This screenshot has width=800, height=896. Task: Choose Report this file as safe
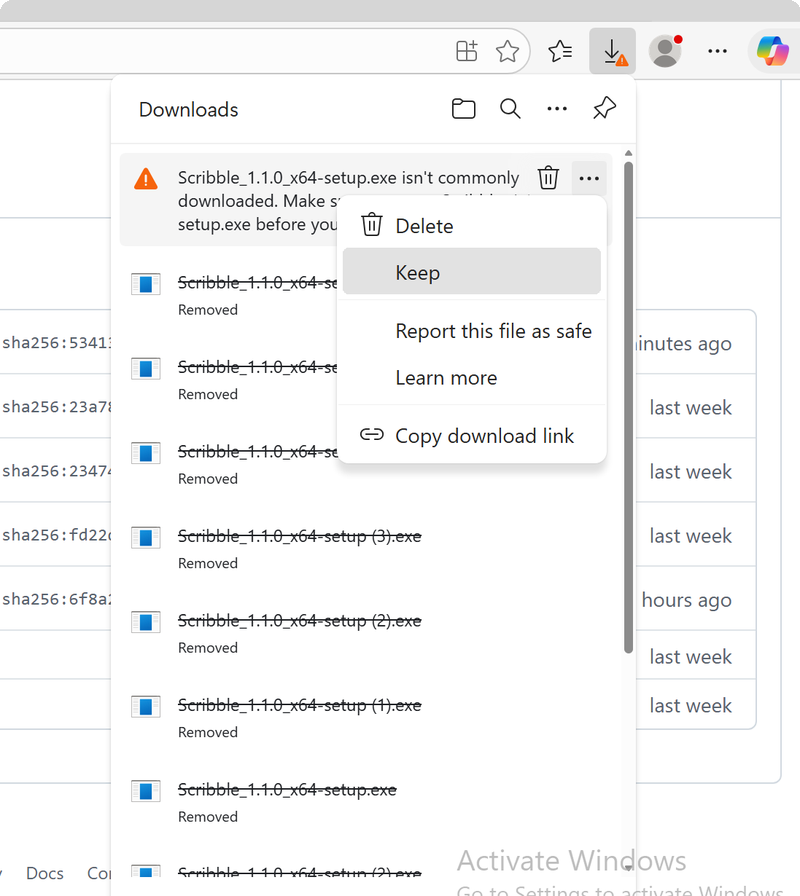click(x=472, y=331)
